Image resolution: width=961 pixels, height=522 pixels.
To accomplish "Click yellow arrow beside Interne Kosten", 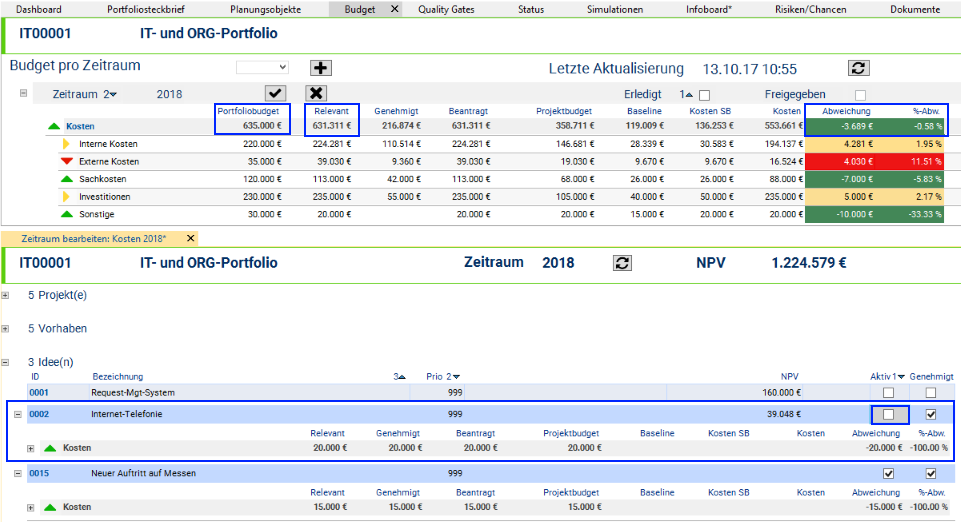I will [x=66, y=144].
